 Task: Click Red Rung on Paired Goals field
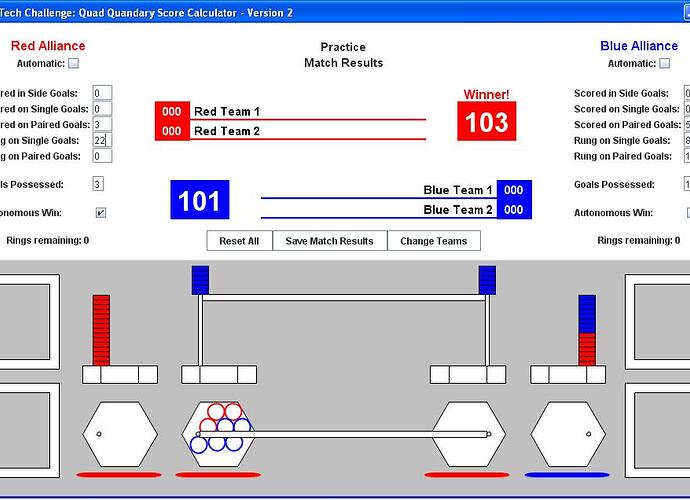click(x=102, y=156)
